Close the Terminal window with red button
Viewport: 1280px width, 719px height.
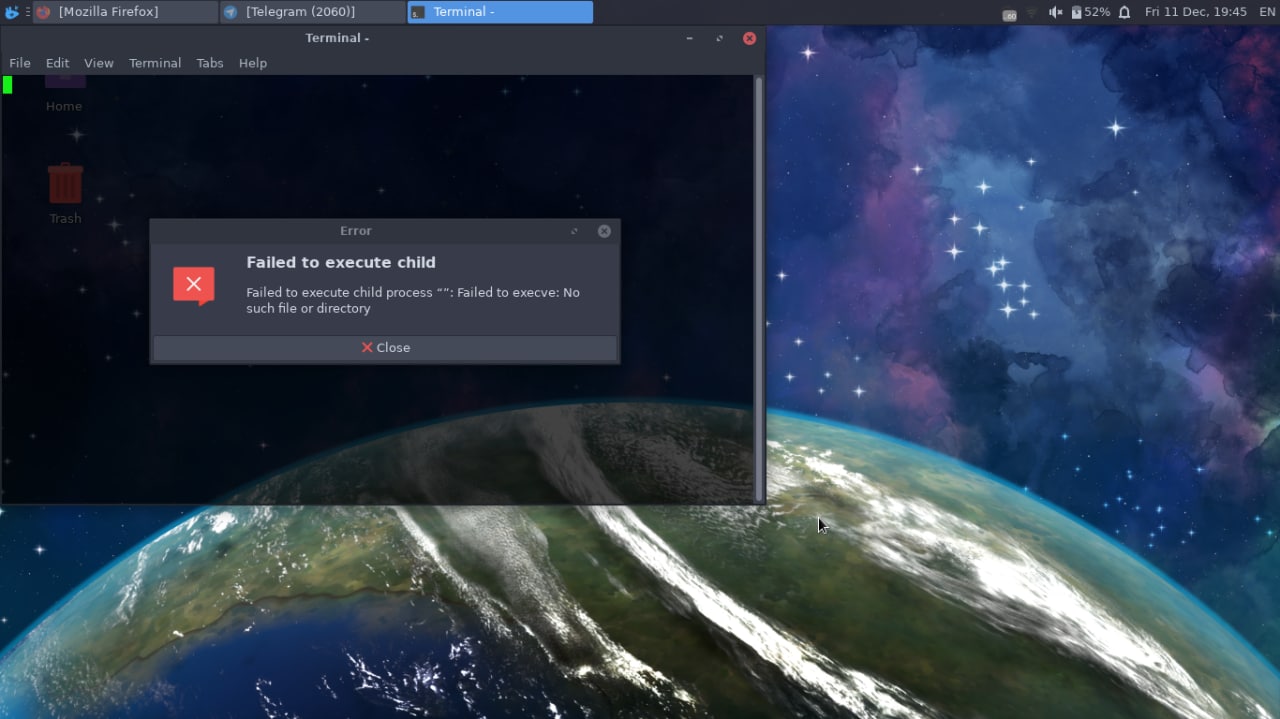(749, 38)
